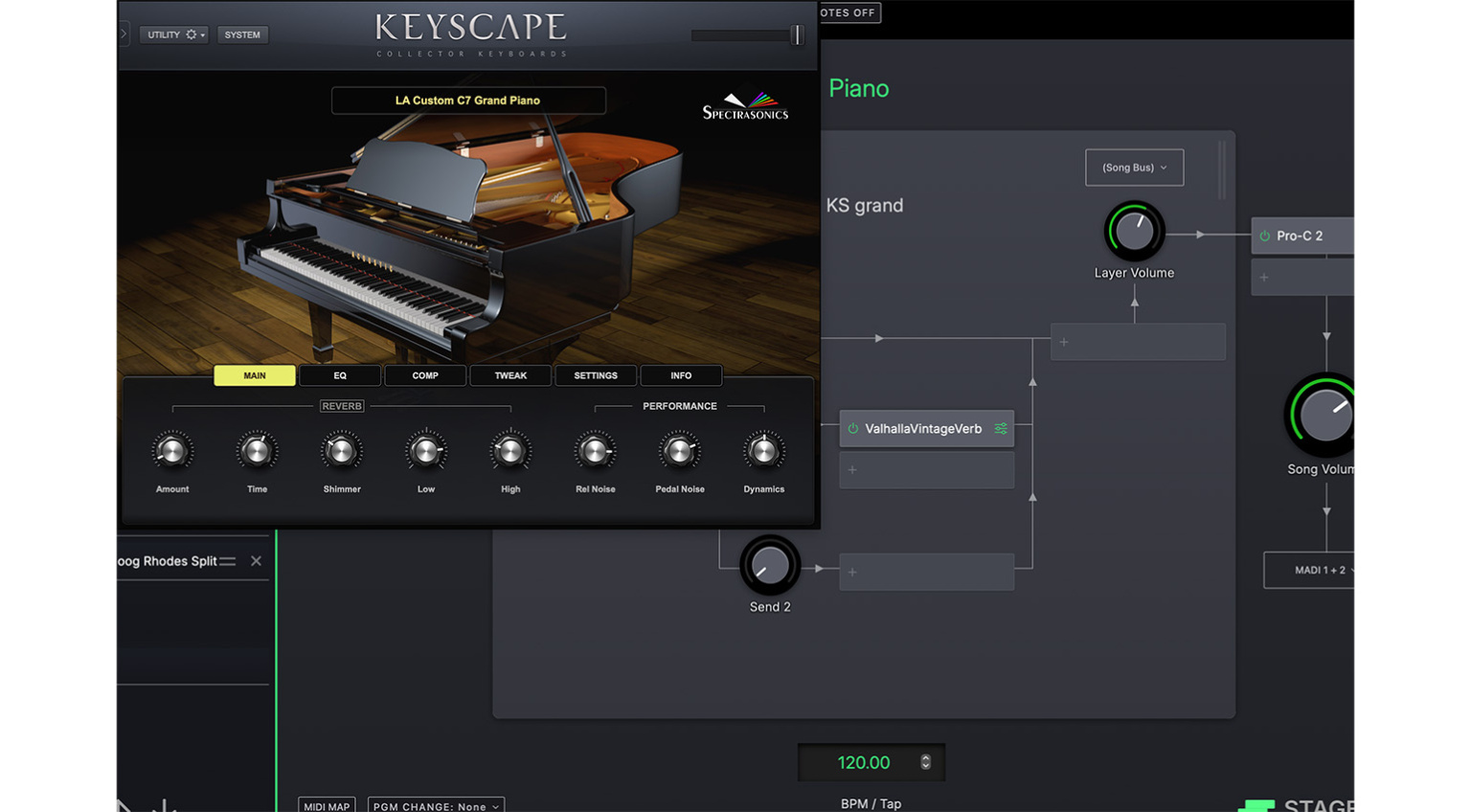Open the (Song Bus) dropdown

pos(1134,167)
